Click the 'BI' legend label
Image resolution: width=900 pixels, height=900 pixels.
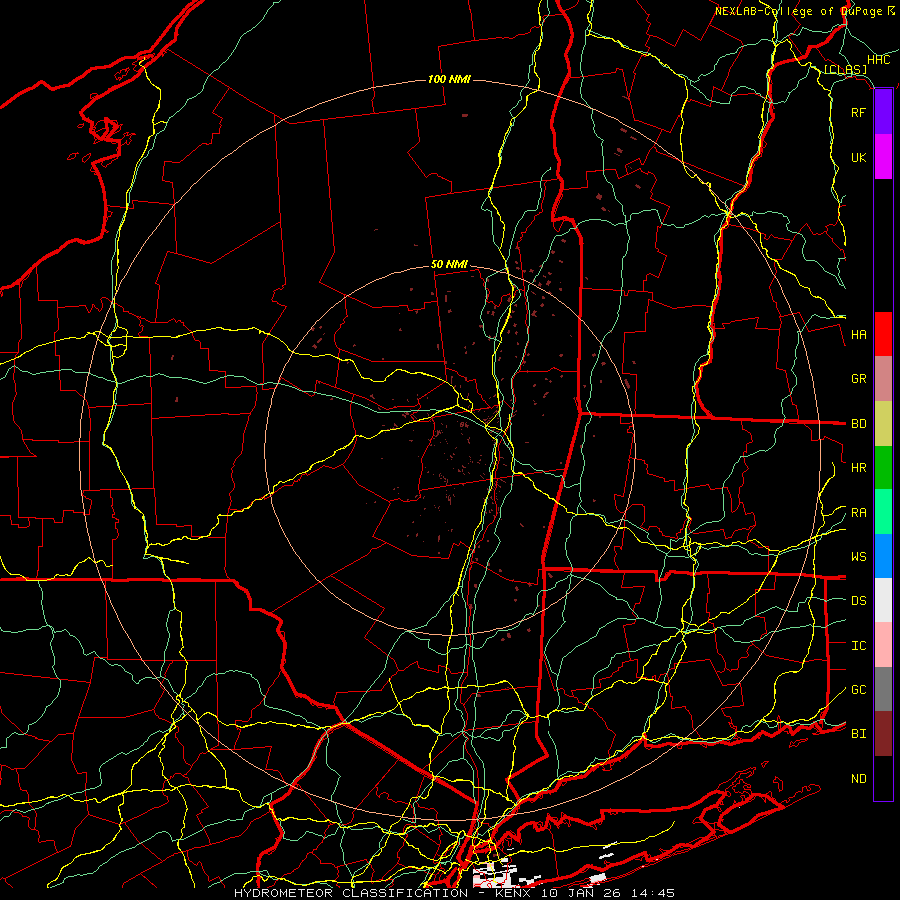pyautogui.click(x=858, y=734)
